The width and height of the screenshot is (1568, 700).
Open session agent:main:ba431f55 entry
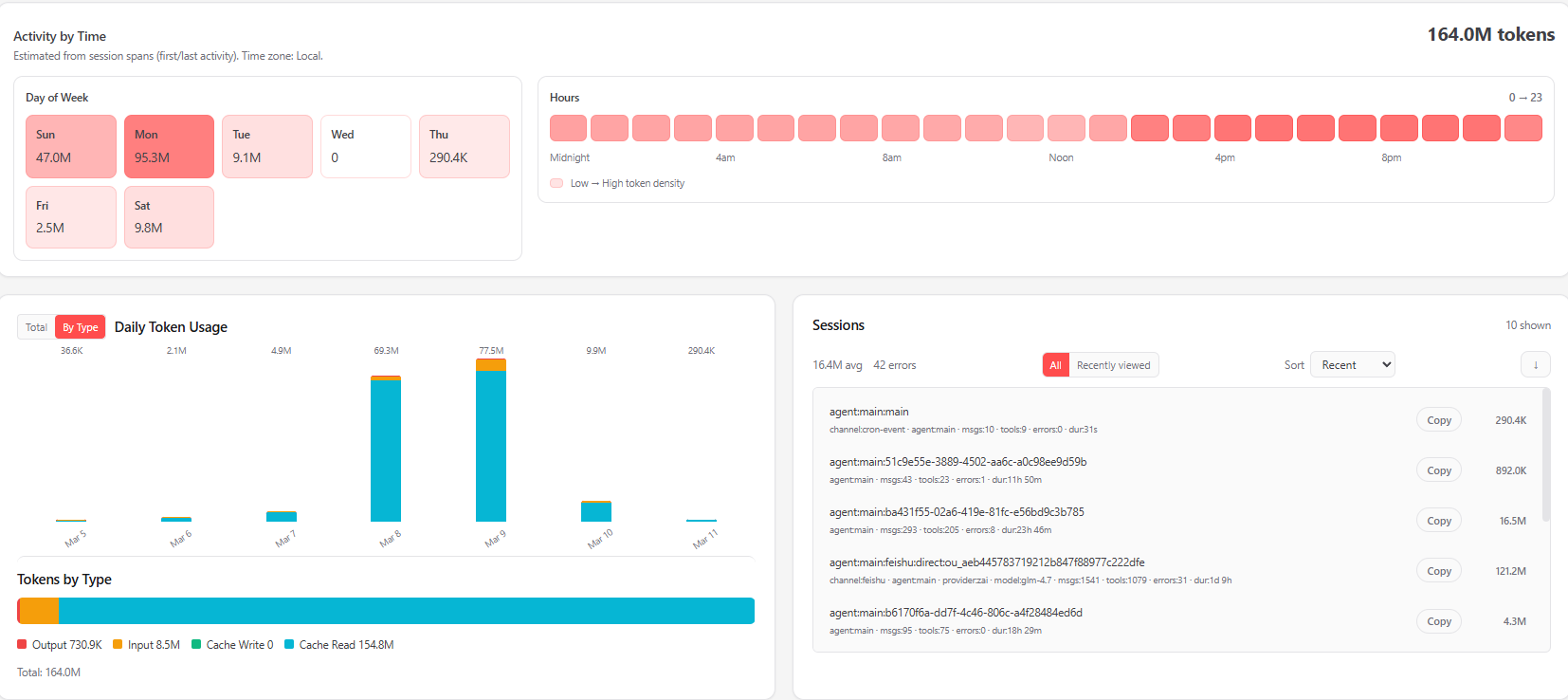tap(957, 512)
